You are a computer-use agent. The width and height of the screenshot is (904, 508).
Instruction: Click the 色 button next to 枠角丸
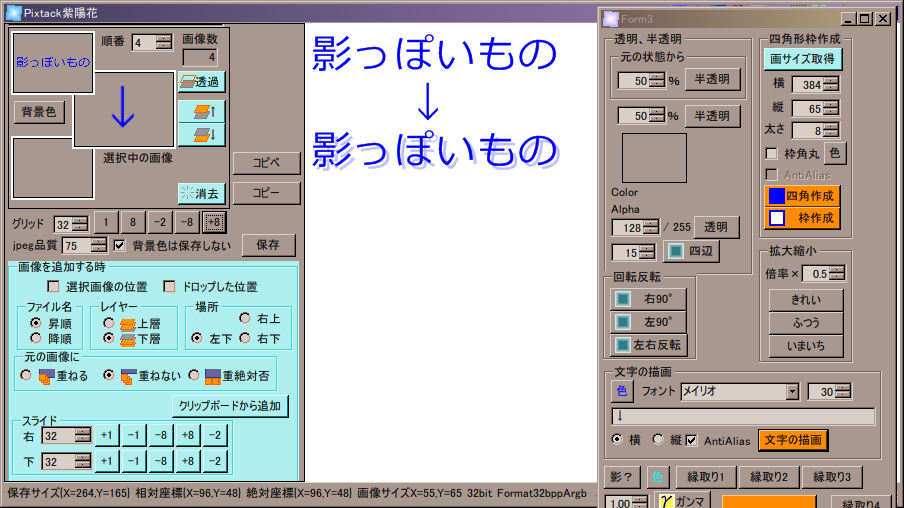pos(835,153)
